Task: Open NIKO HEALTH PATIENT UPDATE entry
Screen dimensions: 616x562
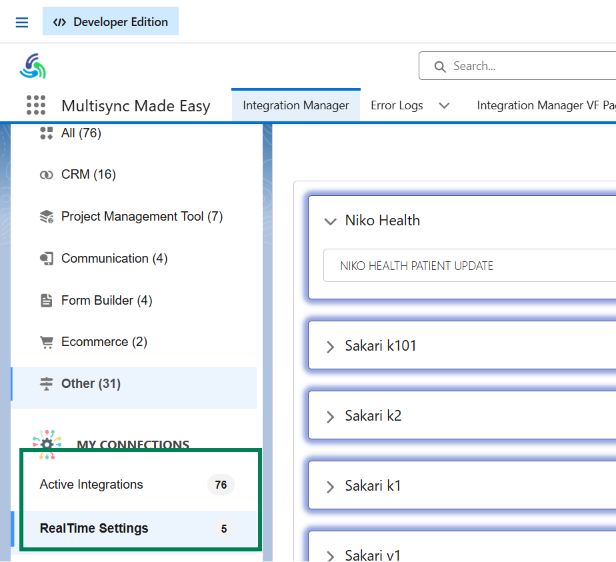Action: [469, 265]
